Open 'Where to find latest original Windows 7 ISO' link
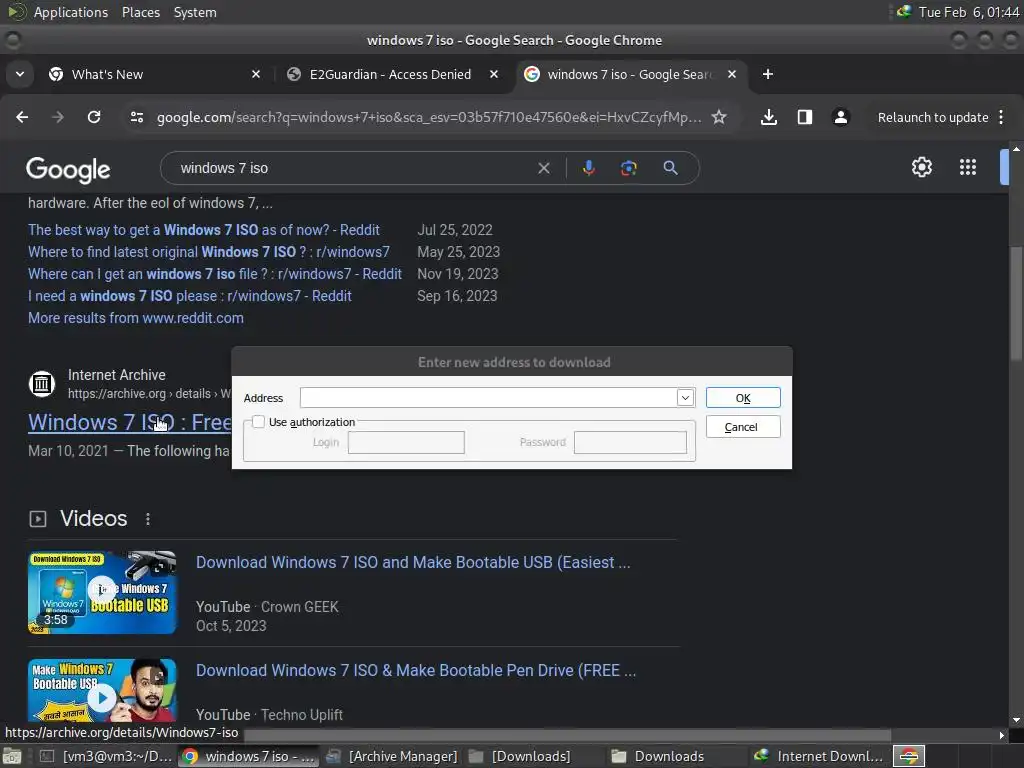 point(209,252)
